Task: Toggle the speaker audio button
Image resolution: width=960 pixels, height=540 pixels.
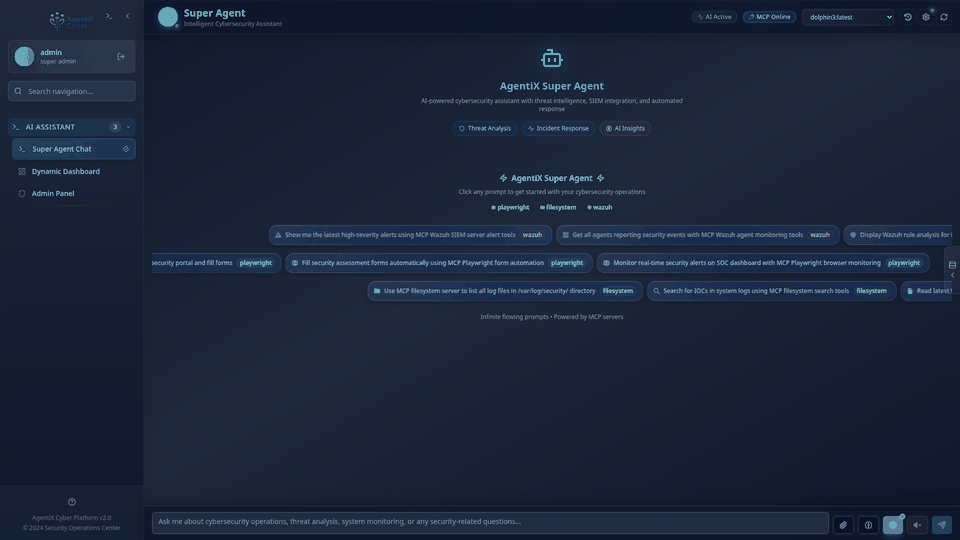Action: click(x=917, y=525)
